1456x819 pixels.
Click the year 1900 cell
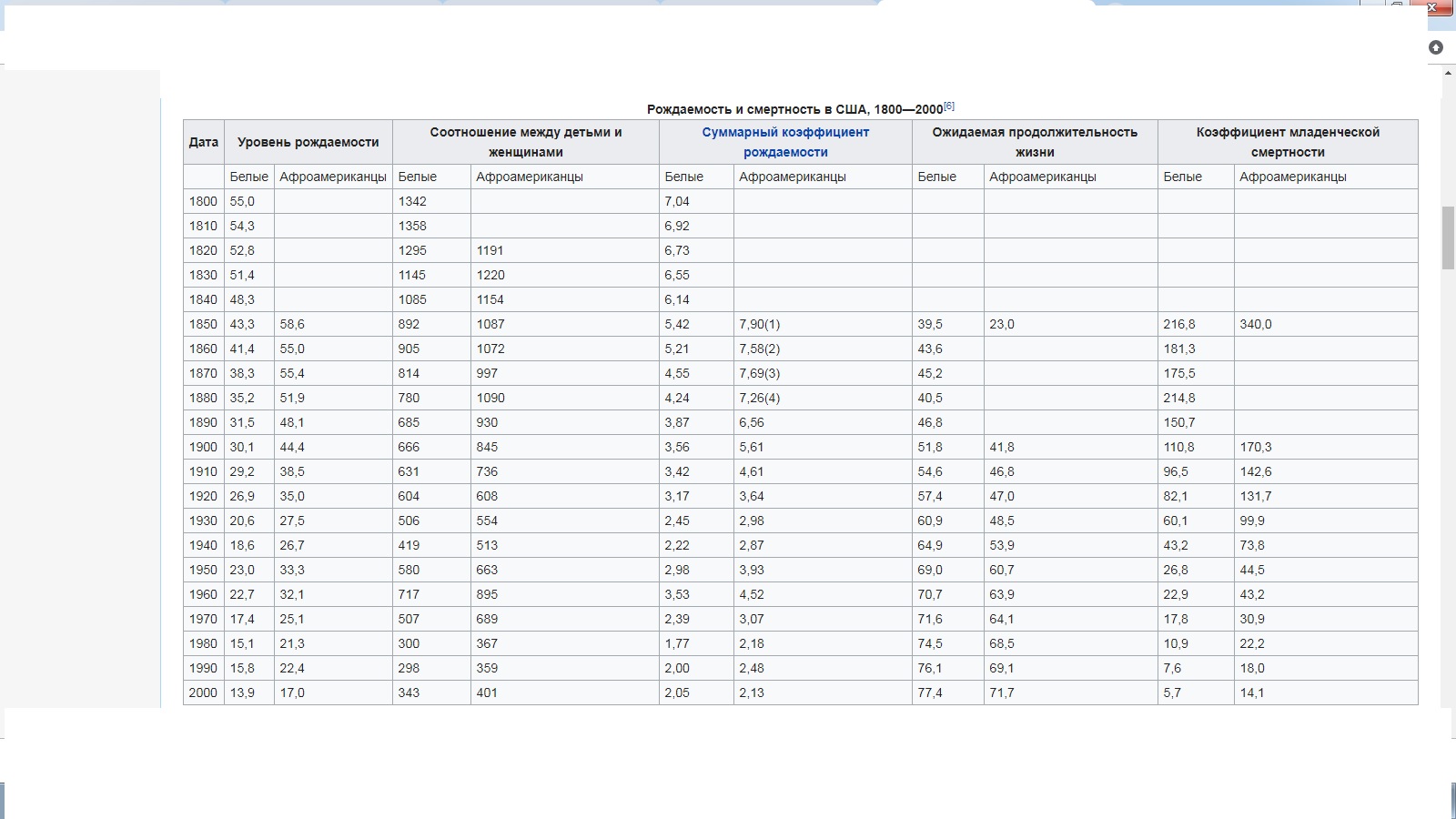[203, 447]
